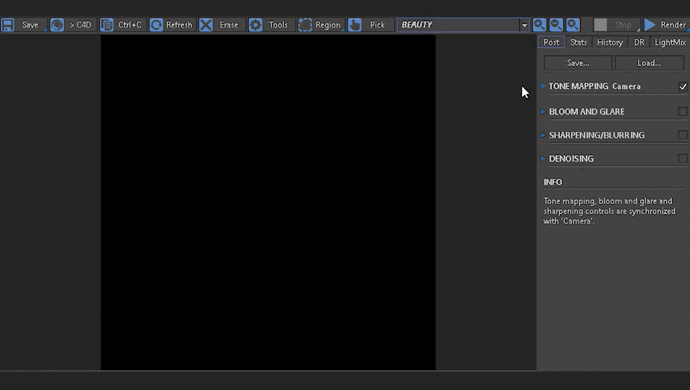The width and height of the screenshot is (690, 390).
Task: Select the Region render icon
Action: point(305,25)
